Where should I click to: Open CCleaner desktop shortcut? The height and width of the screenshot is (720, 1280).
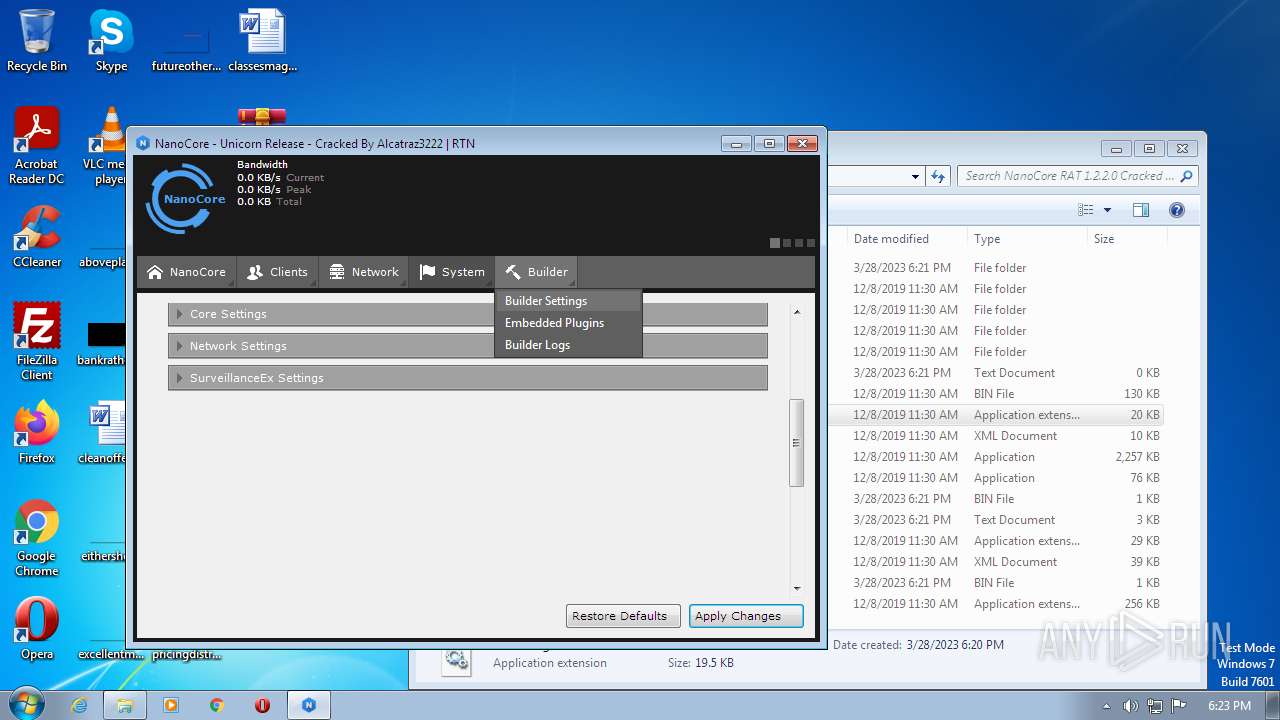37,237
